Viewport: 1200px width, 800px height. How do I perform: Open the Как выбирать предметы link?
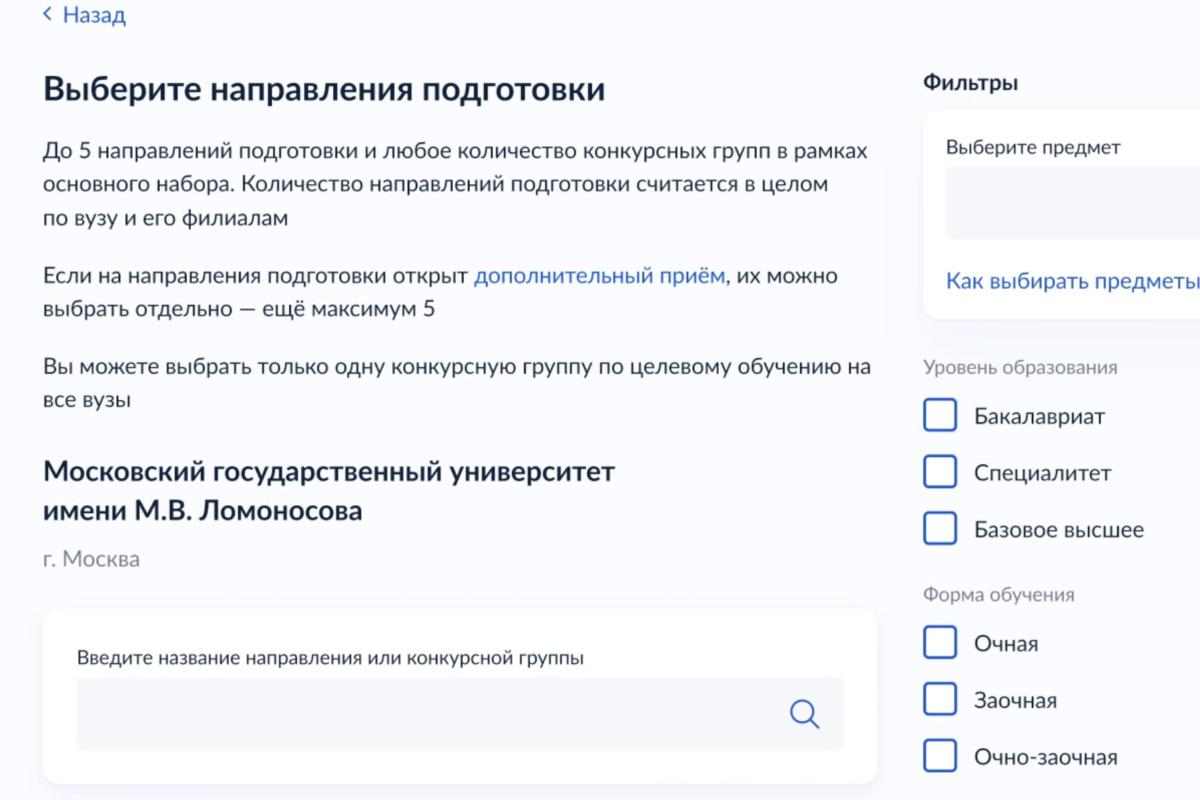tap(1073, 281)
